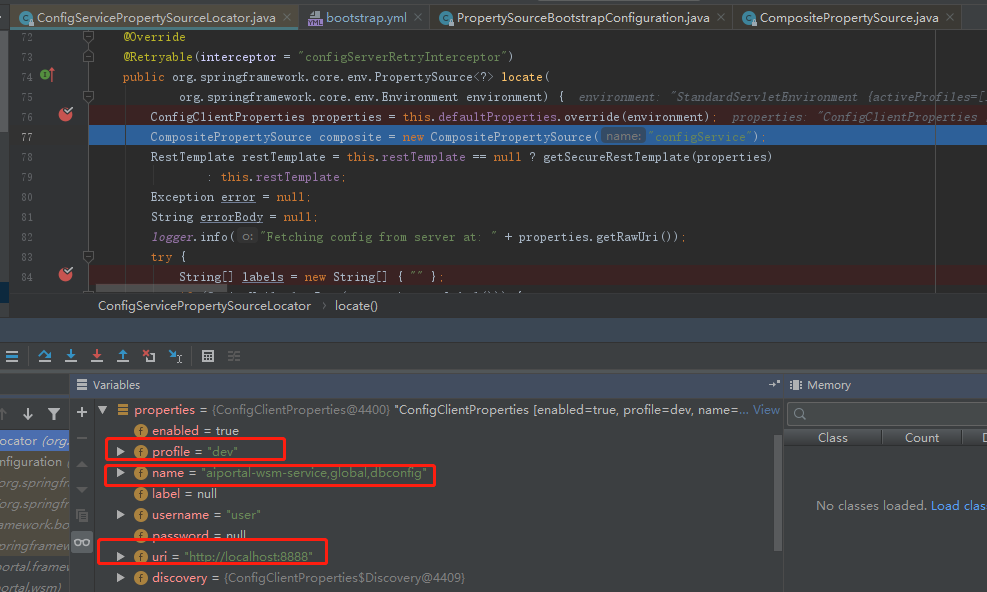987x592 pixels.
Task: Click the Filter frames funnel icon
Action: (x=54, y=414)
